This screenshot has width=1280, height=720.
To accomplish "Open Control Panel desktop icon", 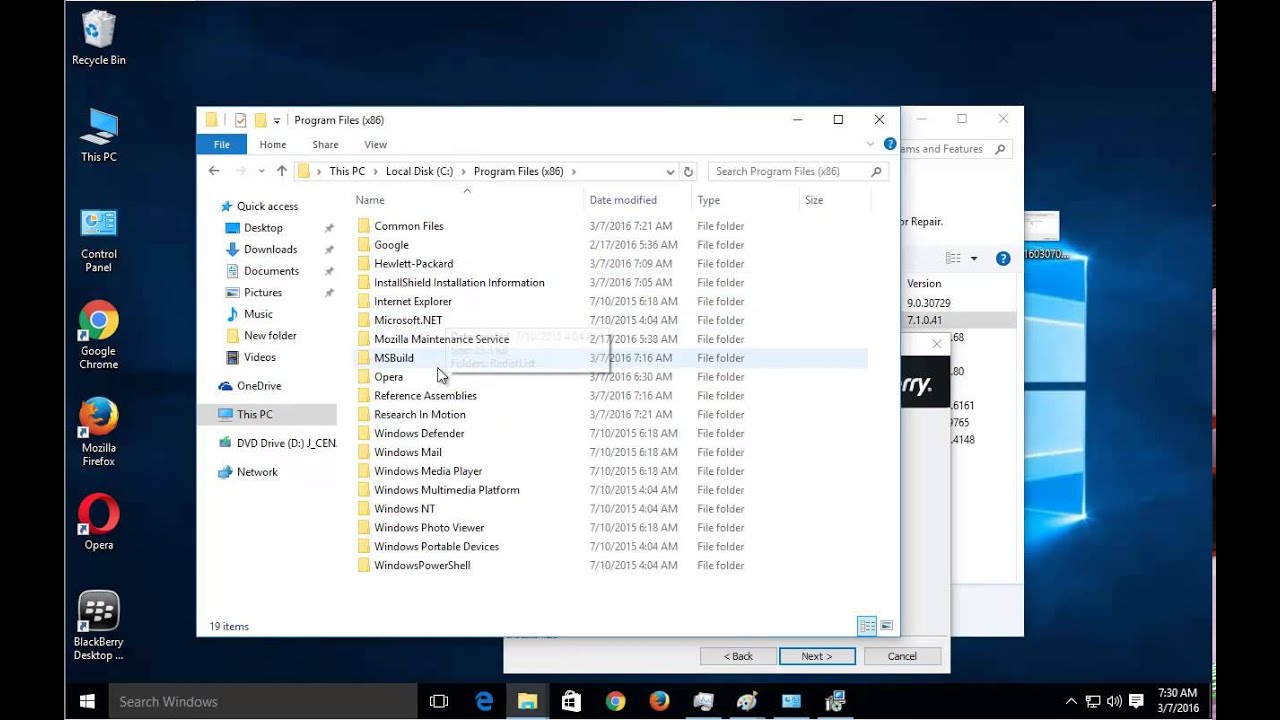I will tap(98, 240).
